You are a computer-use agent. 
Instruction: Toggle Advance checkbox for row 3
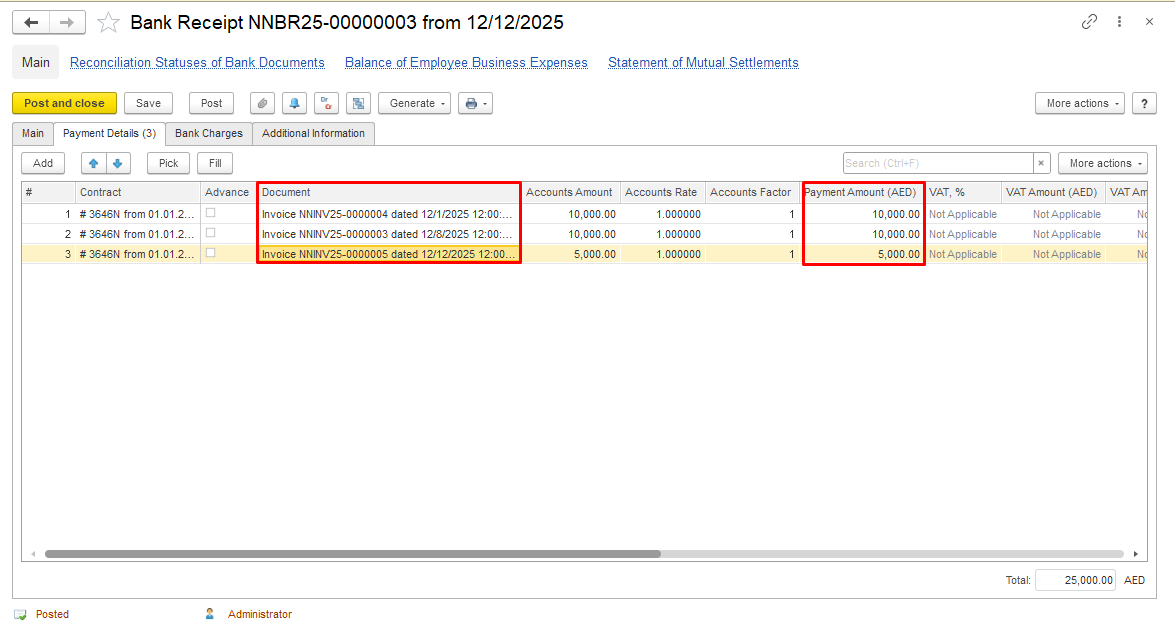pyautogui.click(x=211, y=253)
